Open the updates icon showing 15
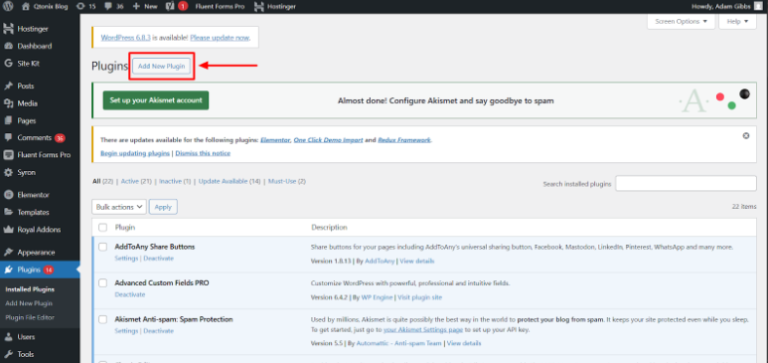This screenshot has height=363, width=768. [x=80, y=6]
